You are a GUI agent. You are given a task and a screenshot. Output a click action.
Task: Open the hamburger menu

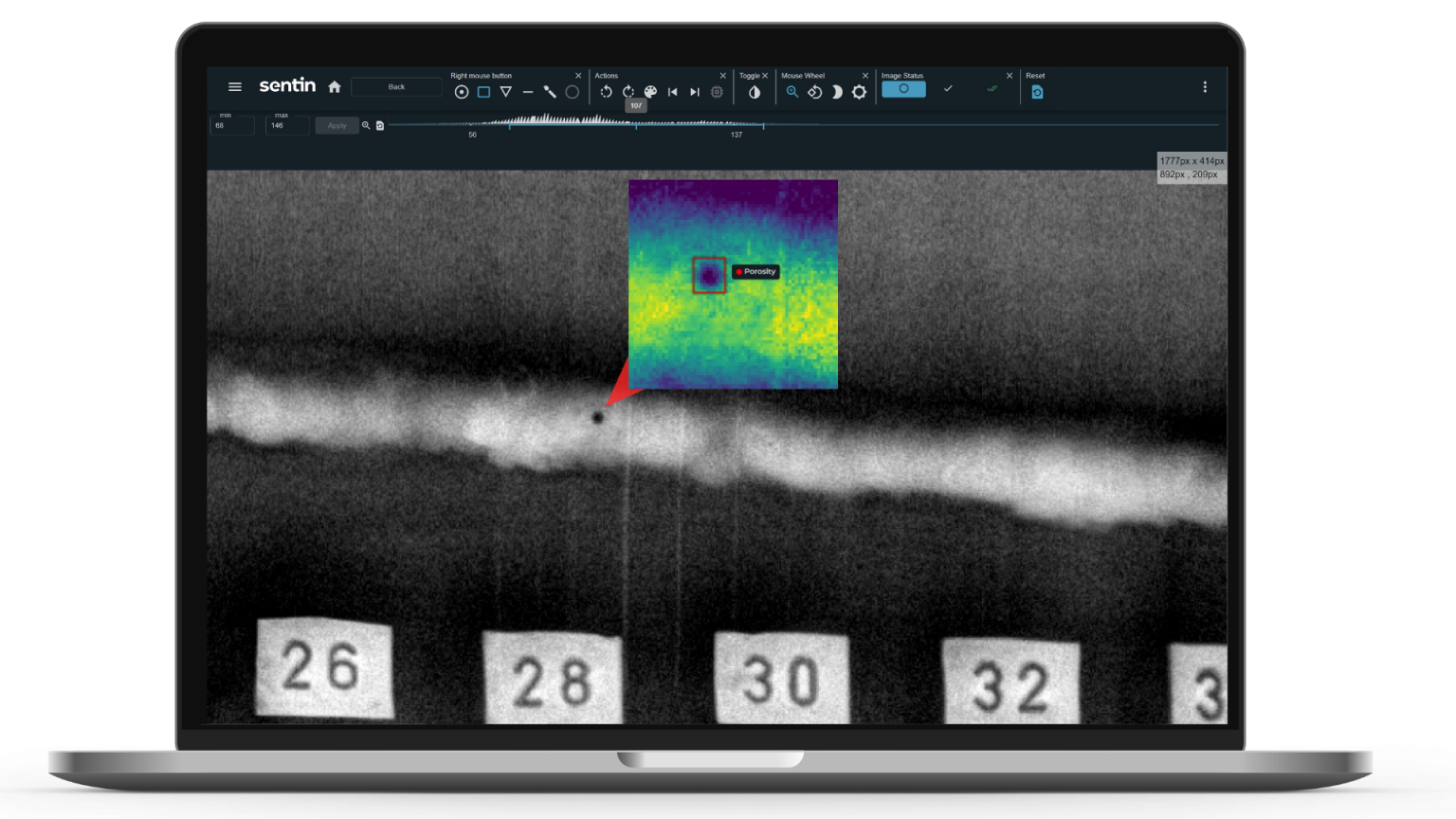(x=235, y=86)
